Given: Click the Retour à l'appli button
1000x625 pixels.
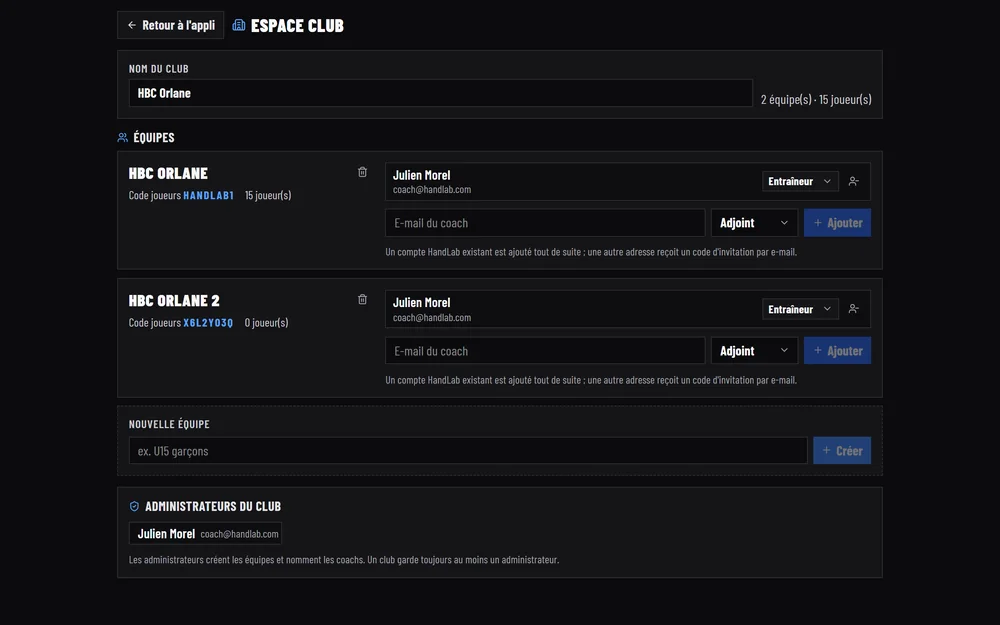Looking at the screenshot, I should [x=170, y=25].
